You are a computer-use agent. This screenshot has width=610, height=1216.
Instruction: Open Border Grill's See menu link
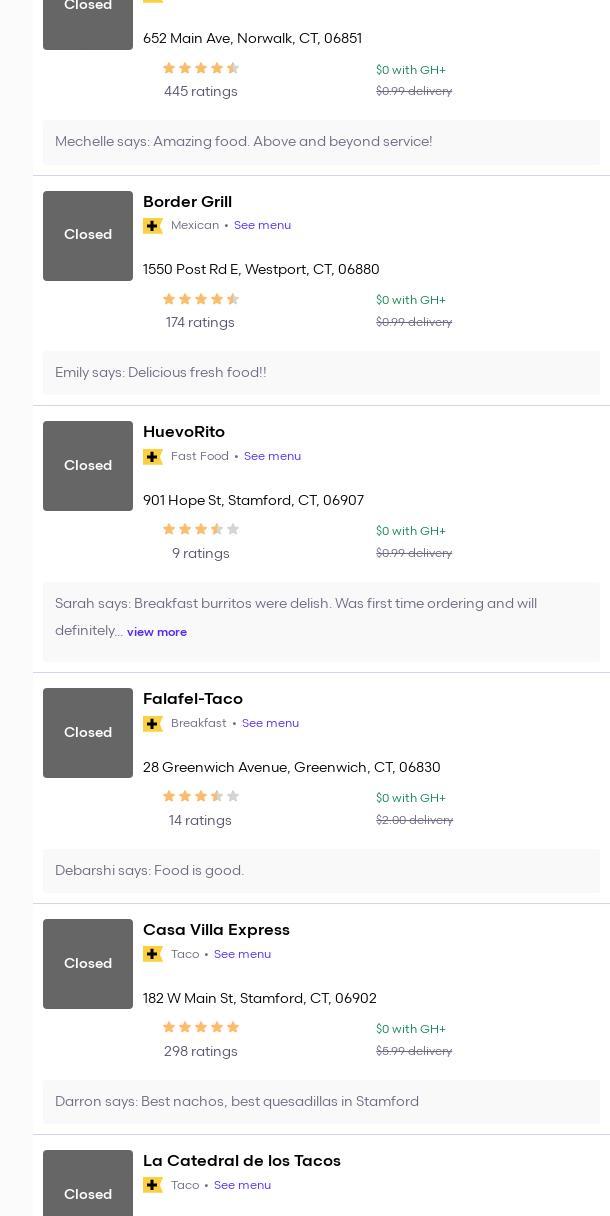tap(262, 226)
